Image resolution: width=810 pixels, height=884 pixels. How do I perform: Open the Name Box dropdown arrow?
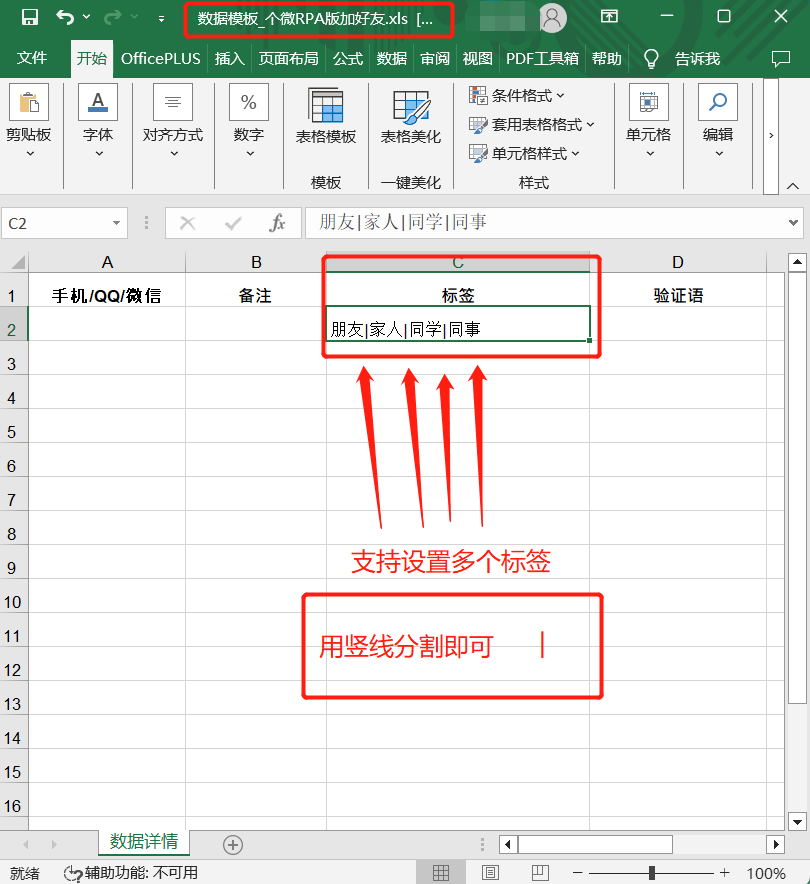click(x=117, y=223)
